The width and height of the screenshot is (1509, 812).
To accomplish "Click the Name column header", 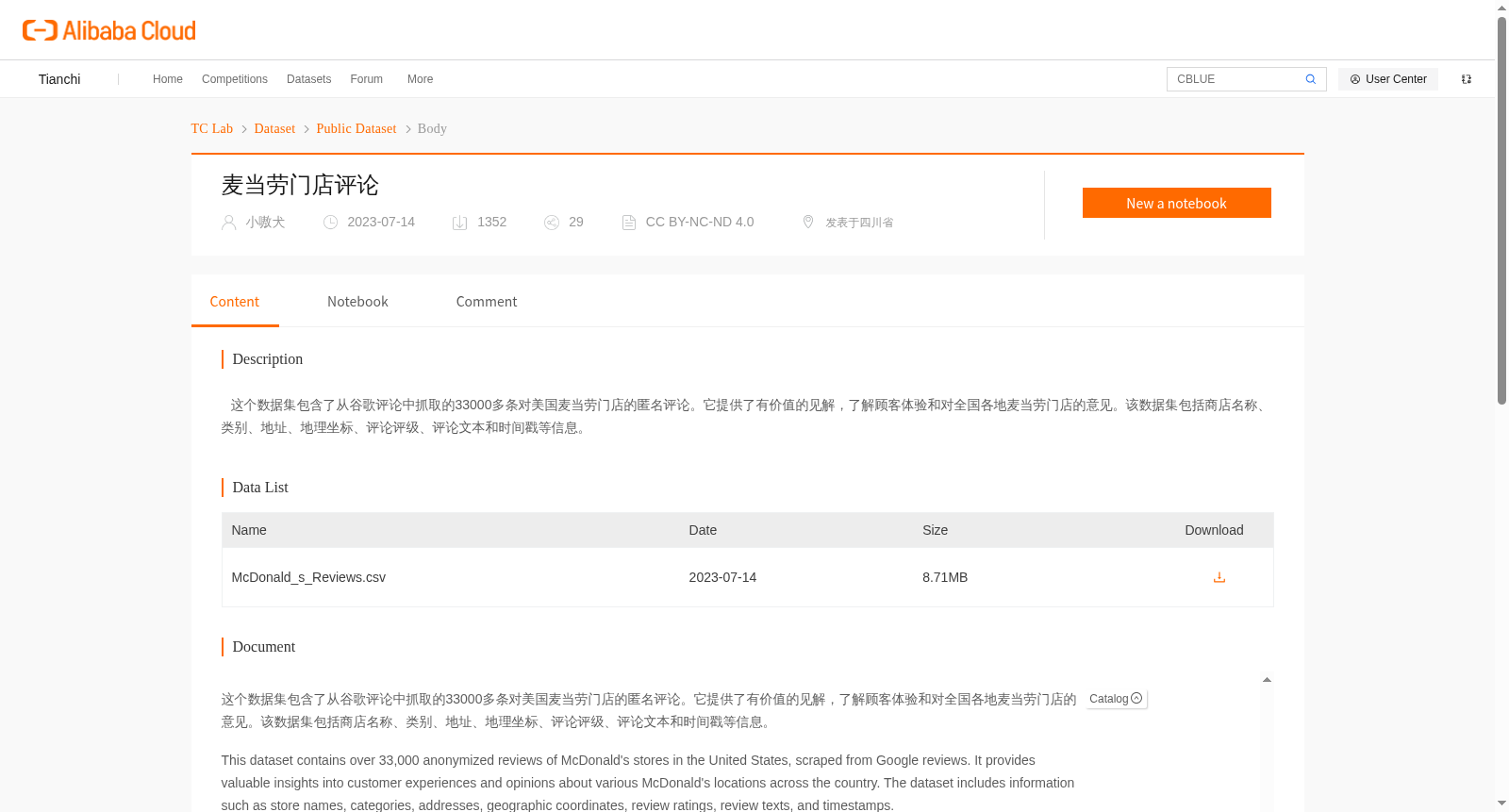I will (x=249, y=530).
